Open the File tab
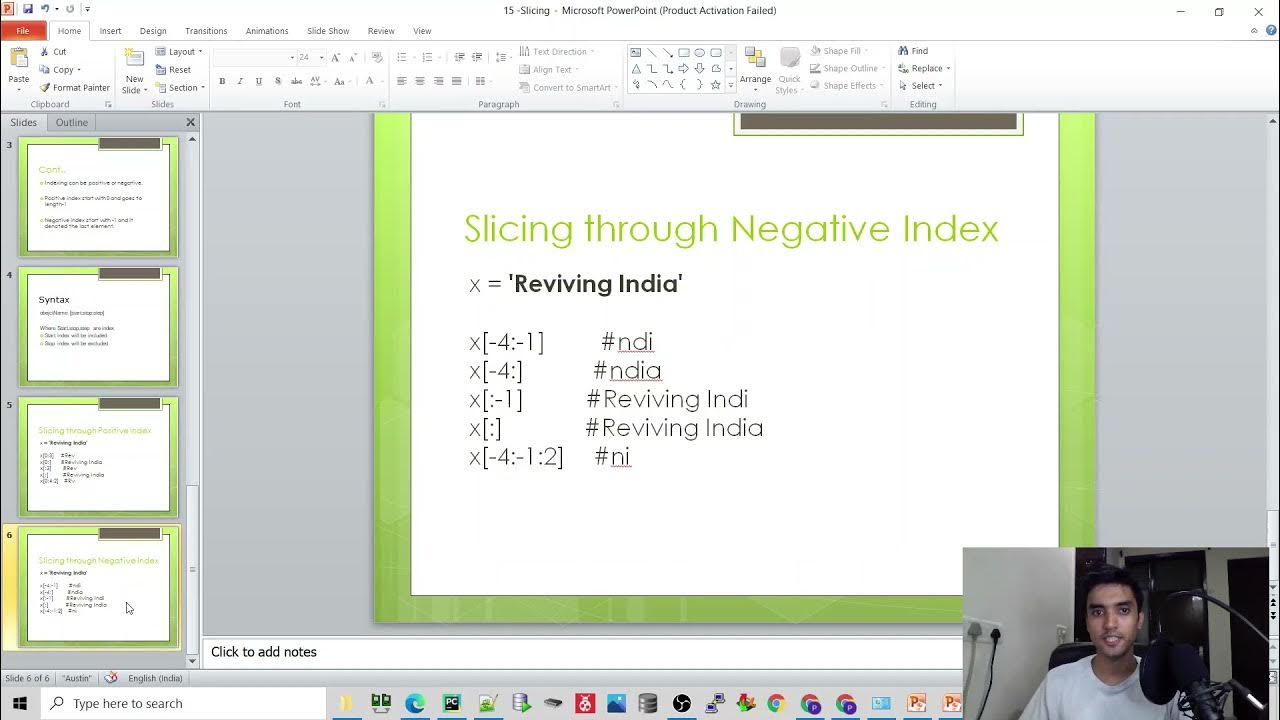The image size is (1280, 720). [x=22, y=31]
